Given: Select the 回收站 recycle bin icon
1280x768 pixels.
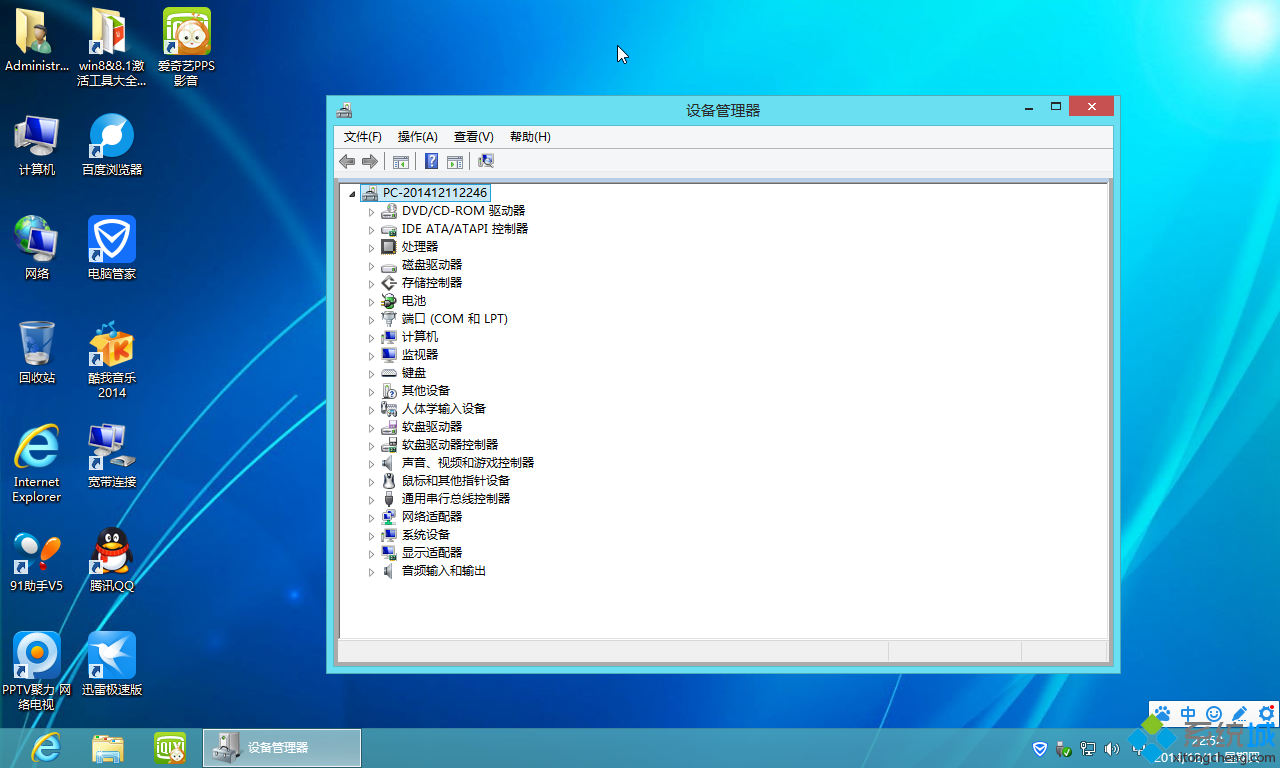Looking at the screenshot, I should (37, 352).
